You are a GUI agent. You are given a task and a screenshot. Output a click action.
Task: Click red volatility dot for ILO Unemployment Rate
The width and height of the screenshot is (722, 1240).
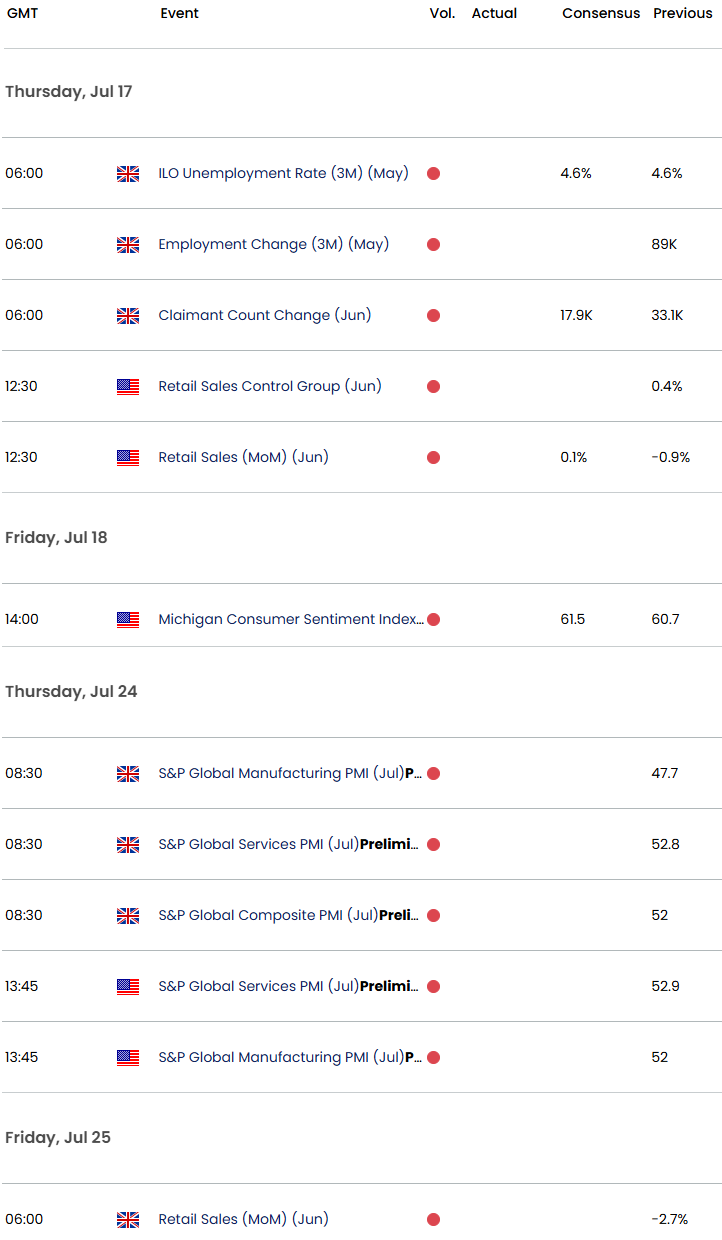(x=433, y=174)
